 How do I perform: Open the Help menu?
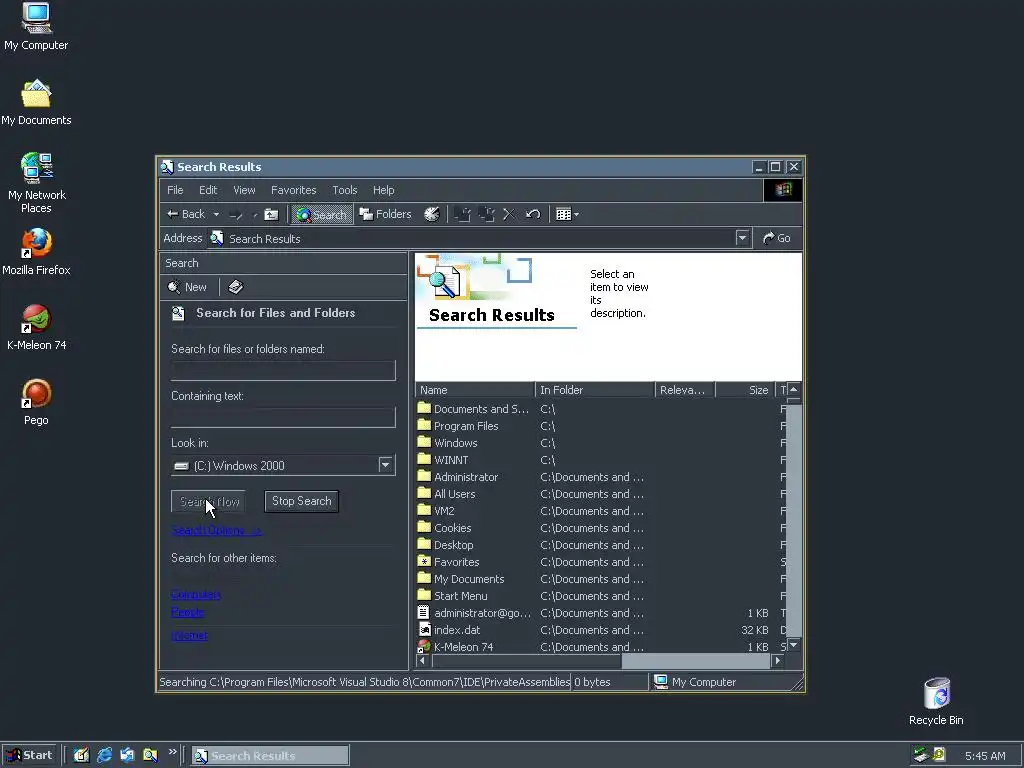pos(383,190)
